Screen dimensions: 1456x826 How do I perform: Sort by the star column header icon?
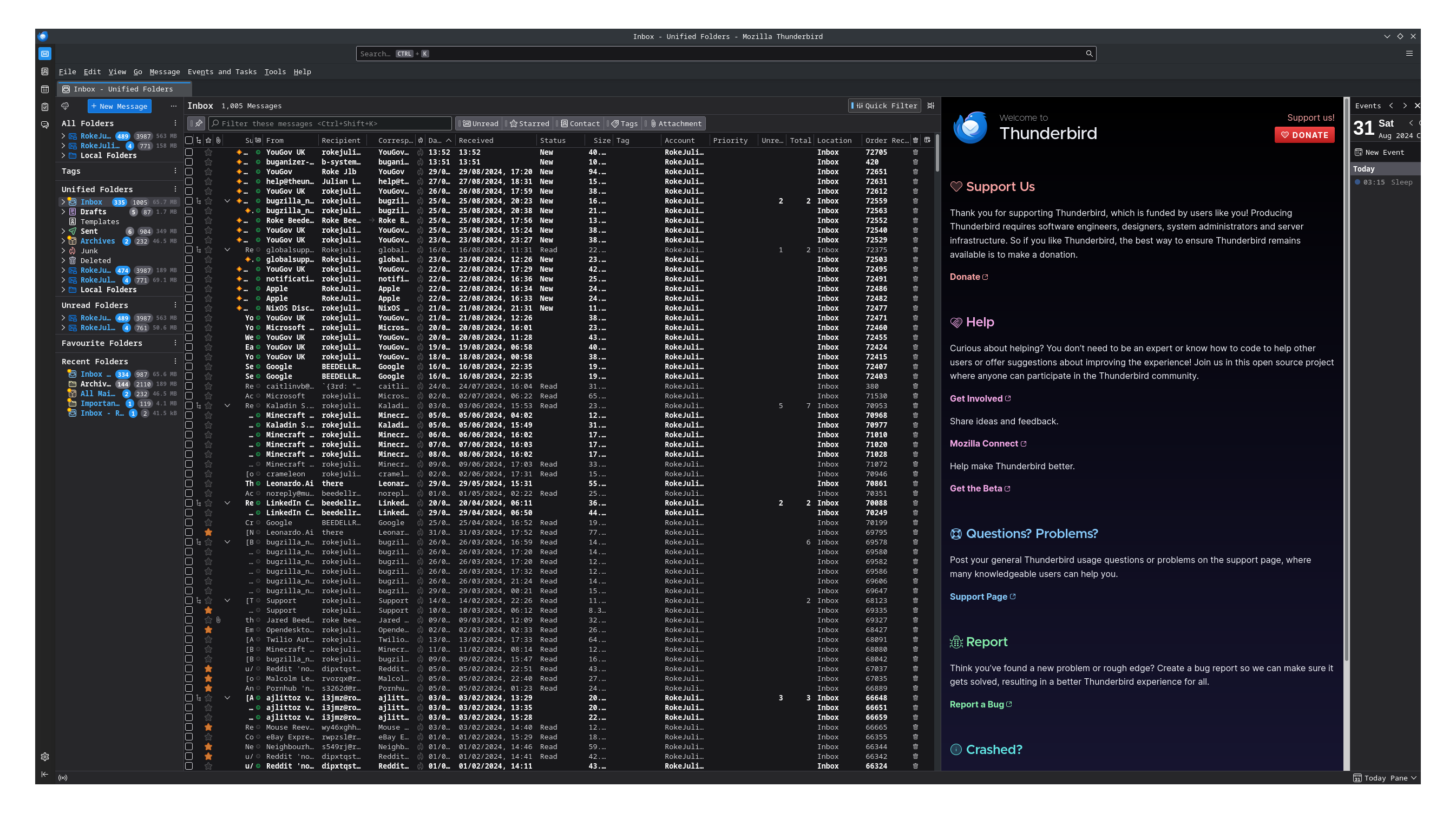coord(209,140)
